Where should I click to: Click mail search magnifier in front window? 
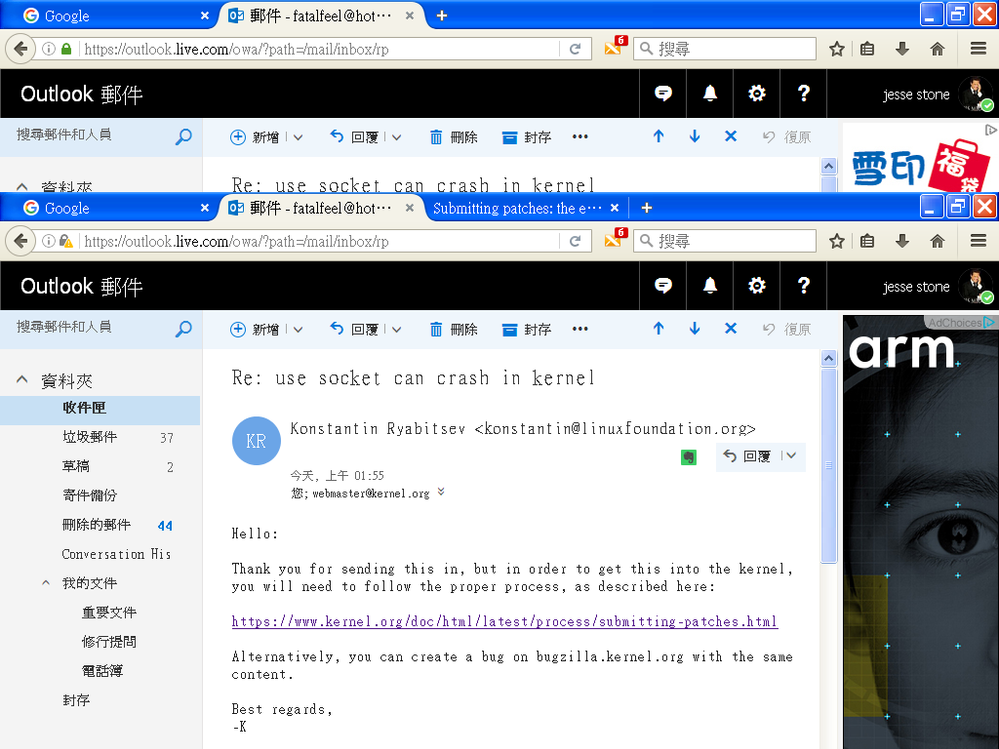(x=183, y=329)
